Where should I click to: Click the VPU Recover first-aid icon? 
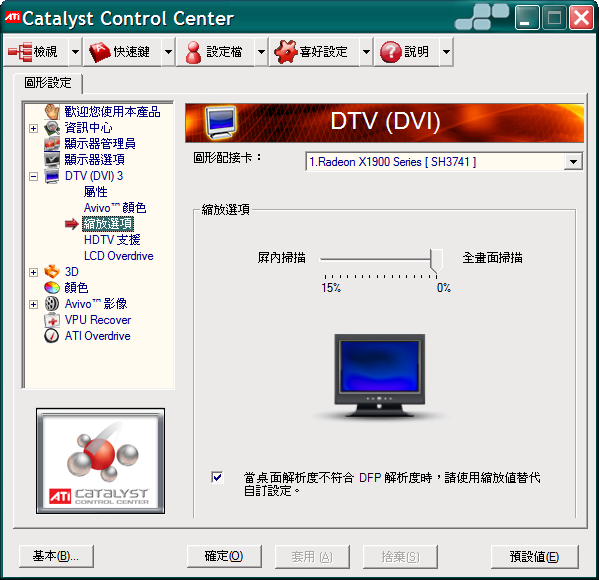(52, 320)
